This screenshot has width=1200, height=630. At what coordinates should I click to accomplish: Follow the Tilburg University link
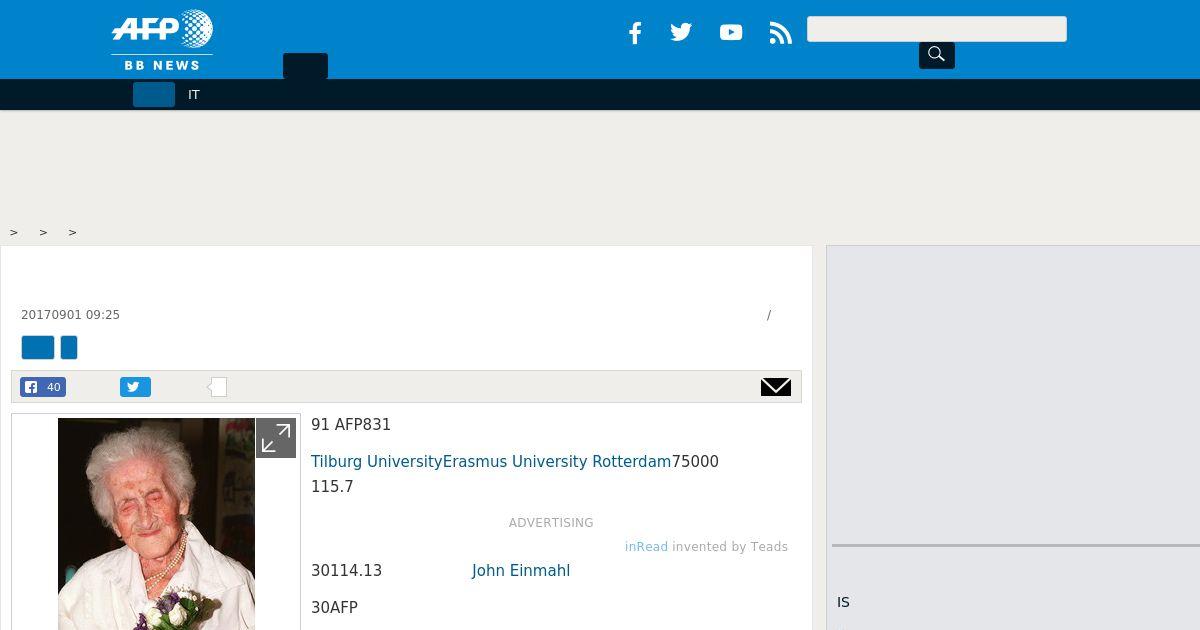point(377,462)
